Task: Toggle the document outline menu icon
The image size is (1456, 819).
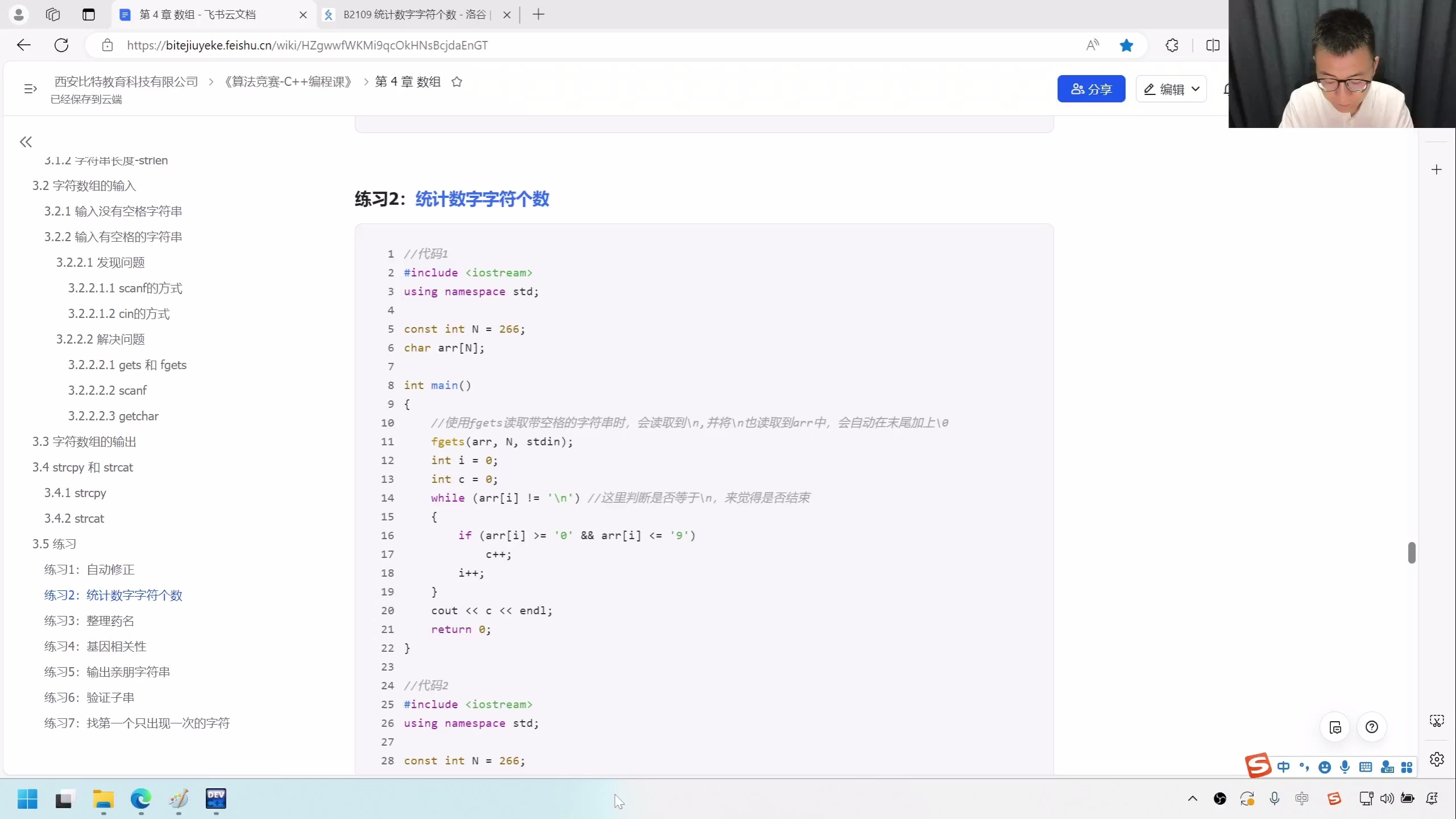Action: [x=30, y=89]
